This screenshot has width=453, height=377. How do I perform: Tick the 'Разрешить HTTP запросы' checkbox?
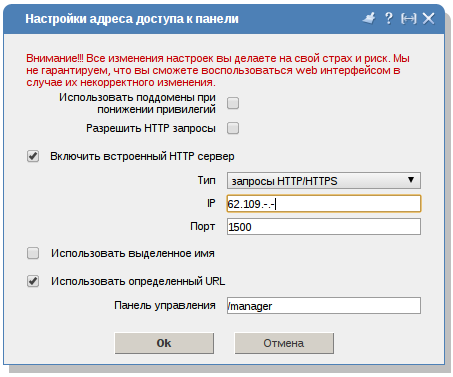233,128
